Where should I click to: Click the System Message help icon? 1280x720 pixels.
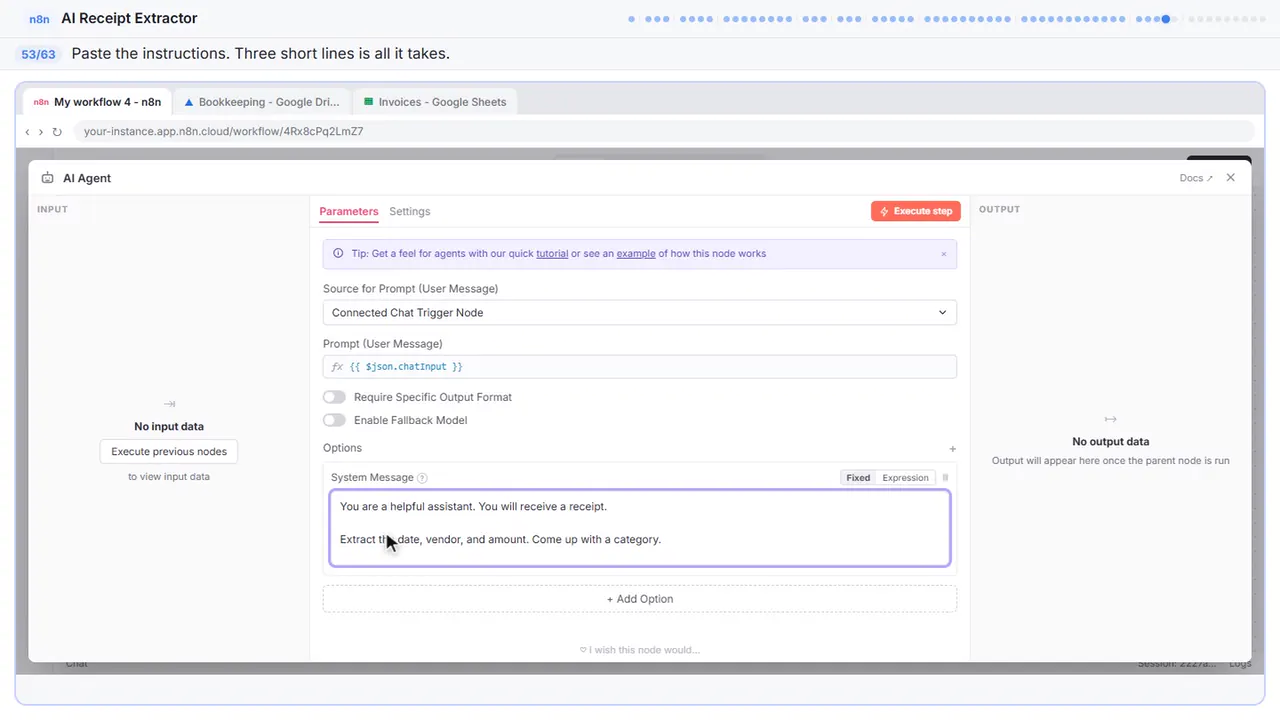pyautogui.click(x=422, y=478)
